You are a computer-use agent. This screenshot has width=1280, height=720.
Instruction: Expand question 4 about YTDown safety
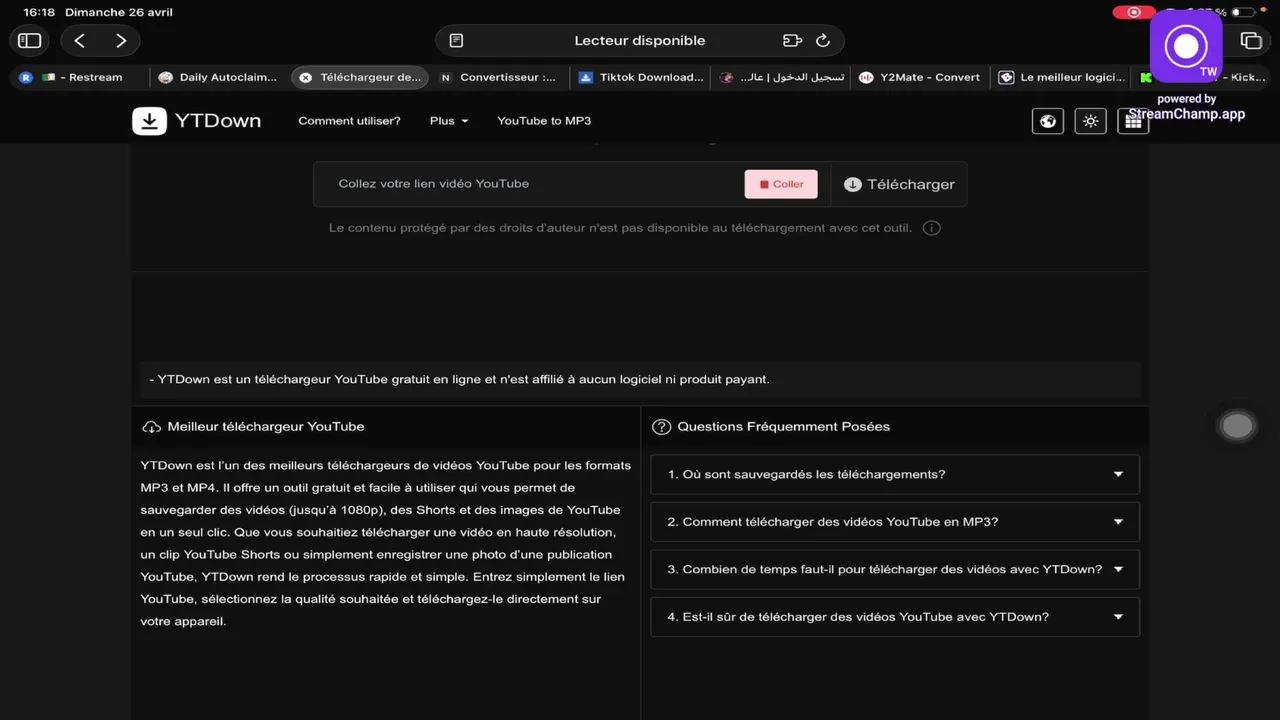tap(895, 617)
